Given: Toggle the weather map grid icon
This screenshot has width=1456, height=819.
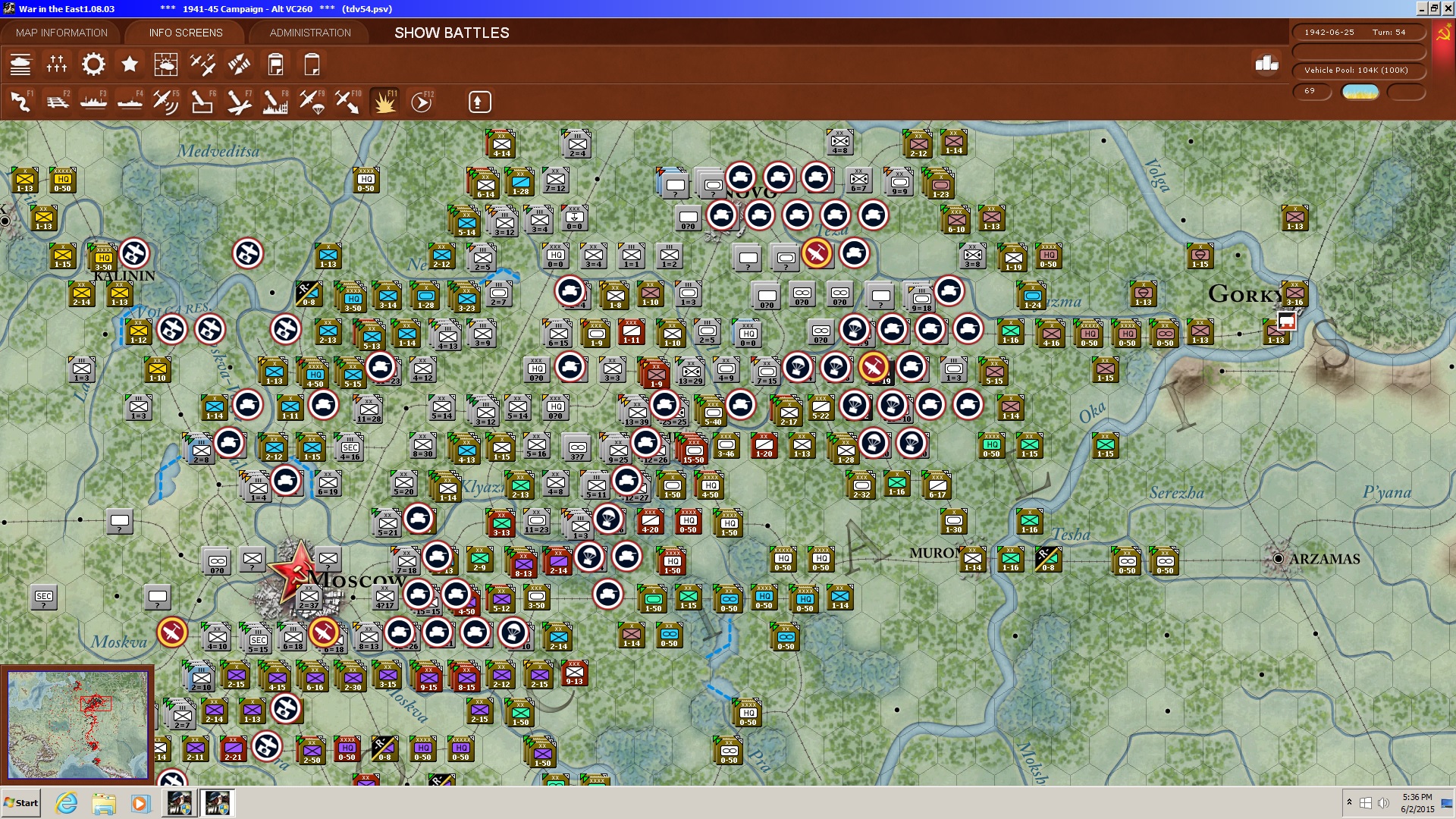Looking at the screenshot, I should pyautogui.click(x=166, y=64).
